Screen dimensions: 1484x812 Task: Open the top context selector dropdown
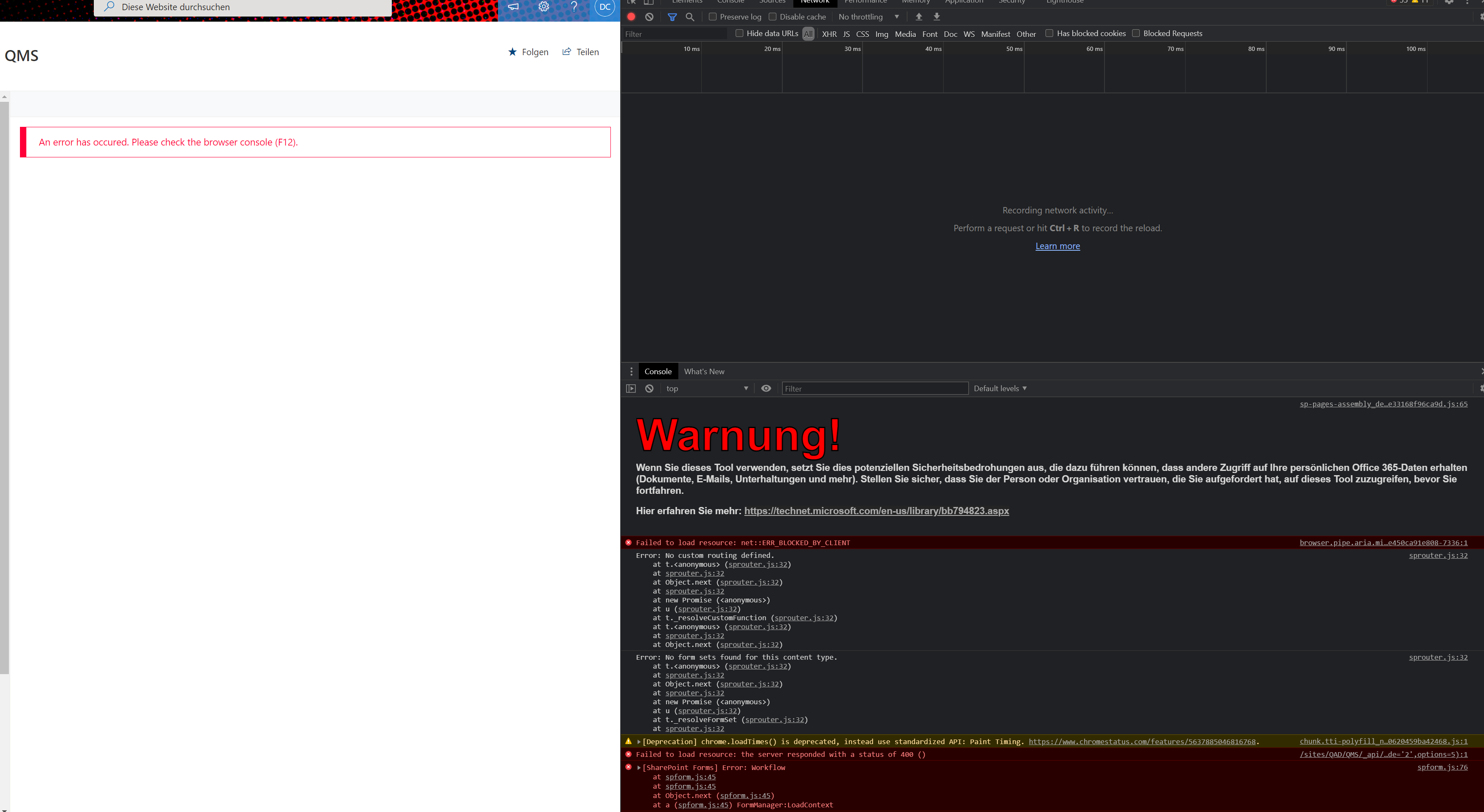[x=707, y=389]
